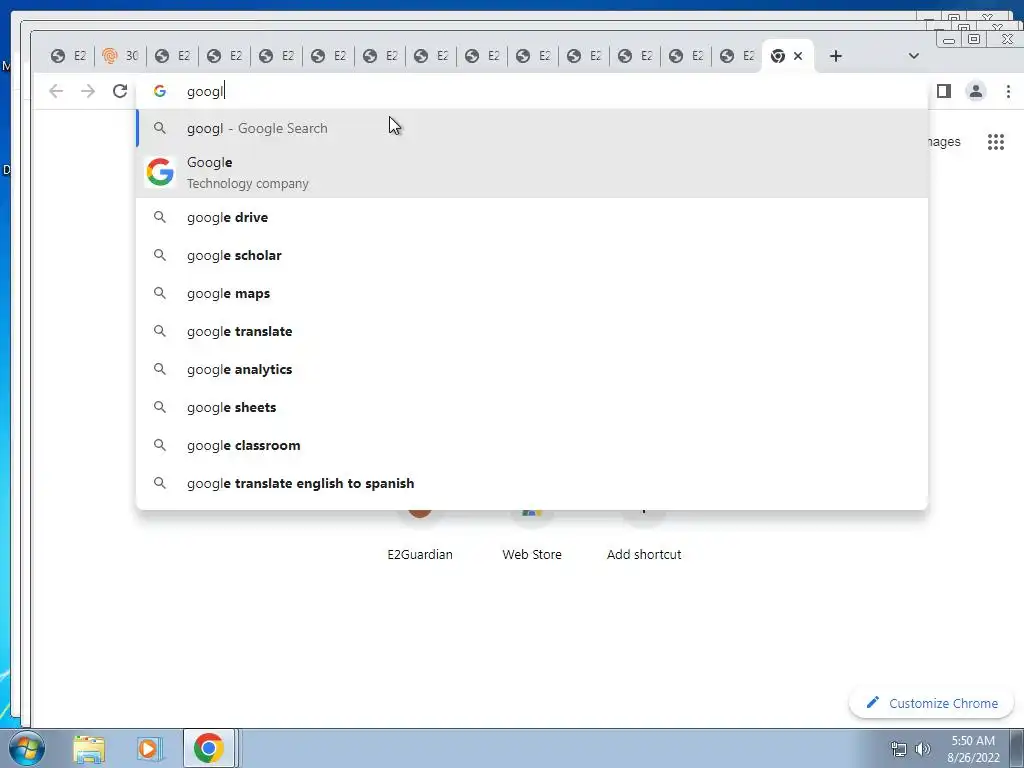Select 'googl - Google Search' suggestion
The image size is (1024, 768).
pyautogui.click(x=532, y=128)
